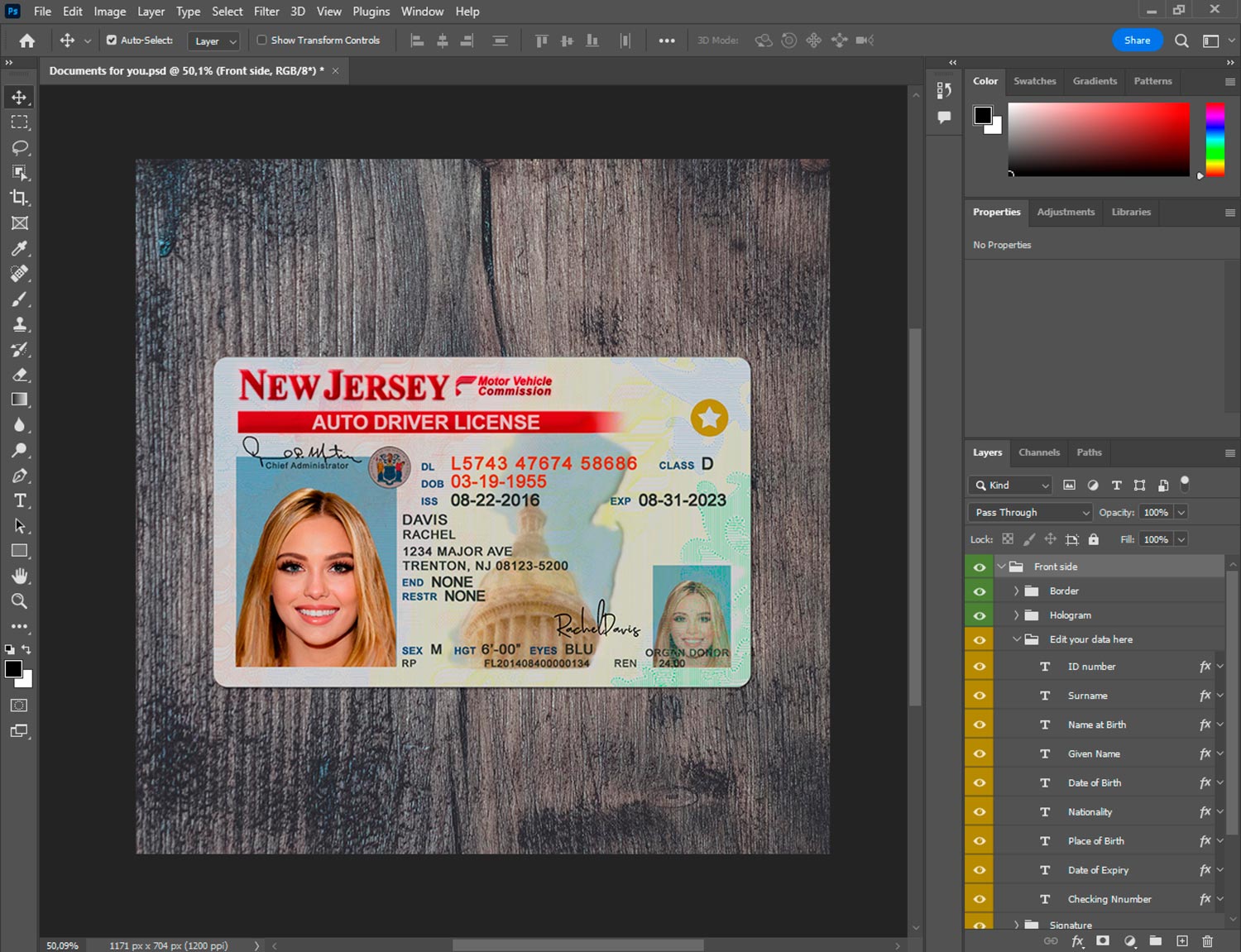Open the Kind filter dropdown in Layers
Viewport: 1241px width, 952px height.
coord(1010,486)
